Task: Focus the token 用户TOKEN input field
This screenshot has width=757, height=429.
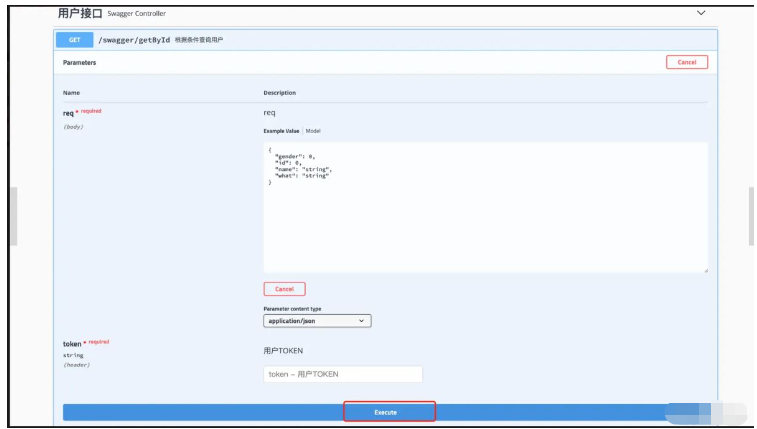Action: pyautogui.click(x=343, y=374)
